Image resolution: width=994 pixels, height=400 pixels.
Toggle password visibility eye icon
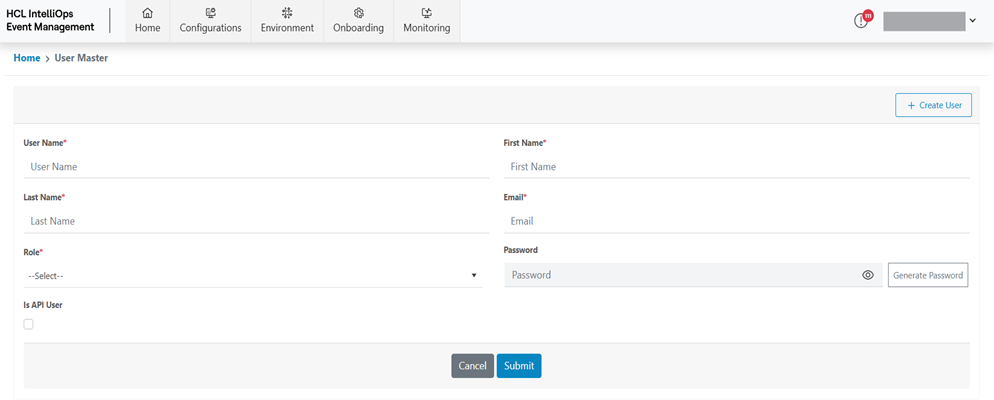(x=868, y=275)
